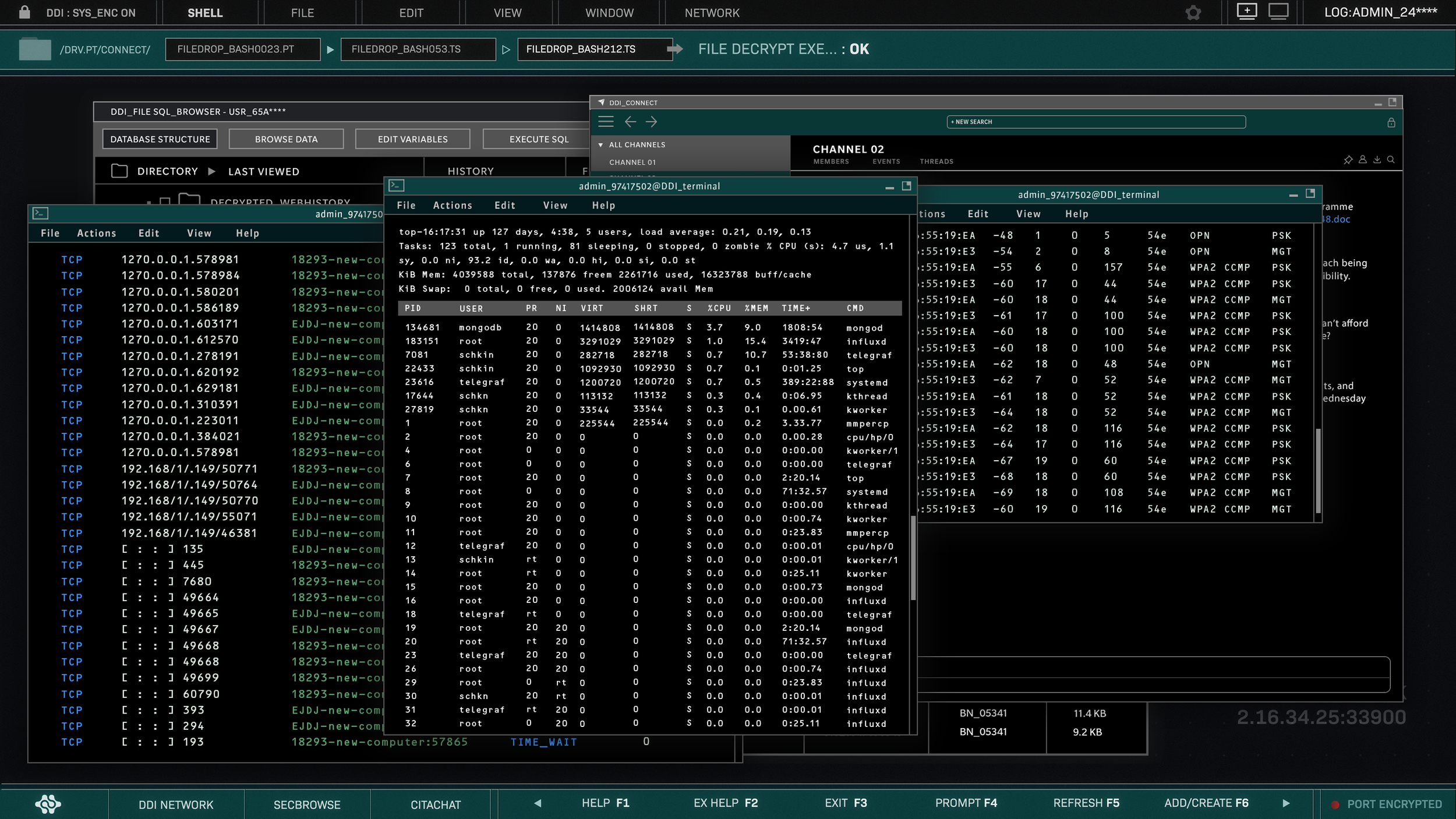
Task: Select the DATABASE STRUCTURE tab
Action: [160, 139]
